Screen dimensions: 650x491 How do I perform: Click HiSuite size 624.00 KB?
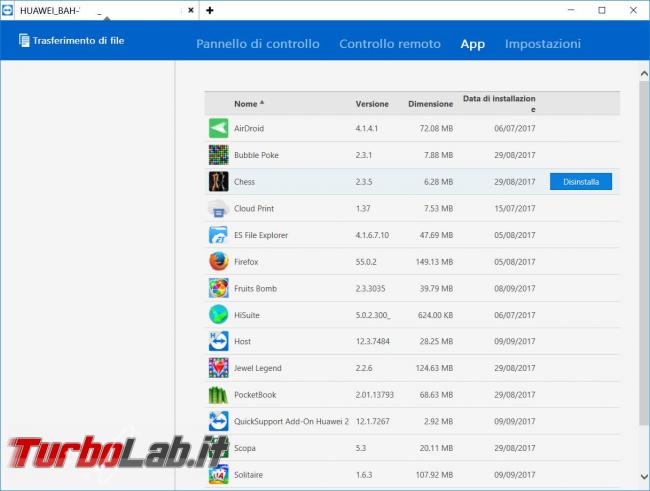[435, 315]
